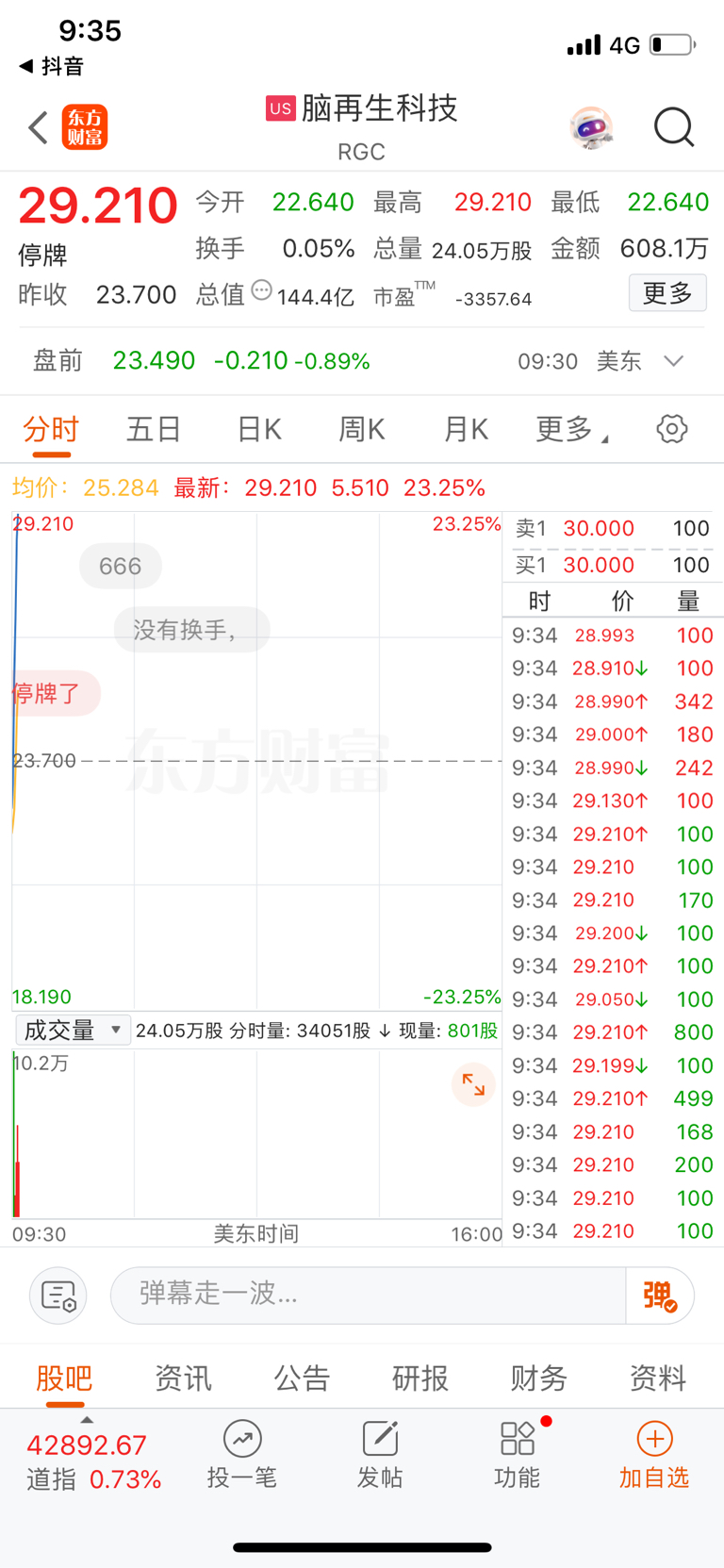Open the 股吧 forum tab
This screenshot has height=1568, width=724.
pyautogui.click(x=64, y=1378)
